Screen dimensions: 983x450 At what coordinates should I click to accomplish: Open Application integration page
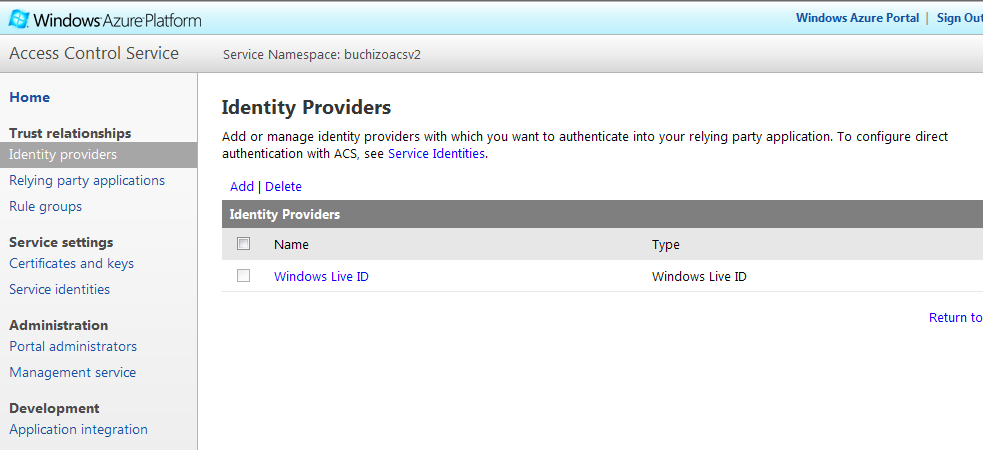coord(78,430)
